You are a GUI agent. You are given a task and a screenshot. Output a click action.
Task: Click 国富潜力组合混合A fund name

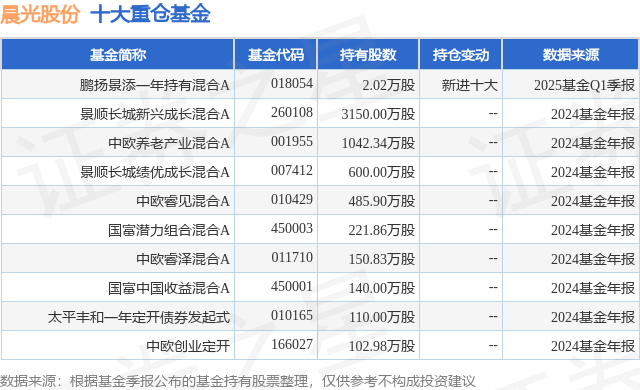click(x=169, y=230)
